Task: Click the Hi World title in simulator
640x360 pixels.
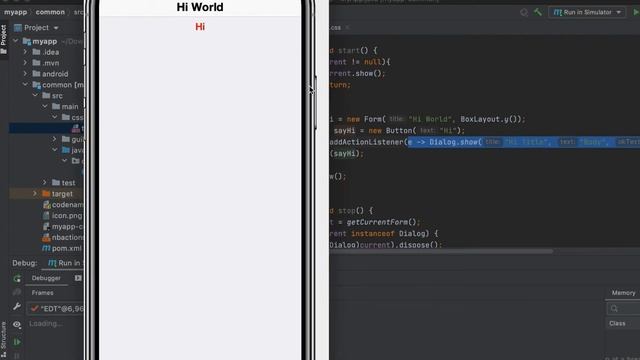Action: click(x=200, y=7)
